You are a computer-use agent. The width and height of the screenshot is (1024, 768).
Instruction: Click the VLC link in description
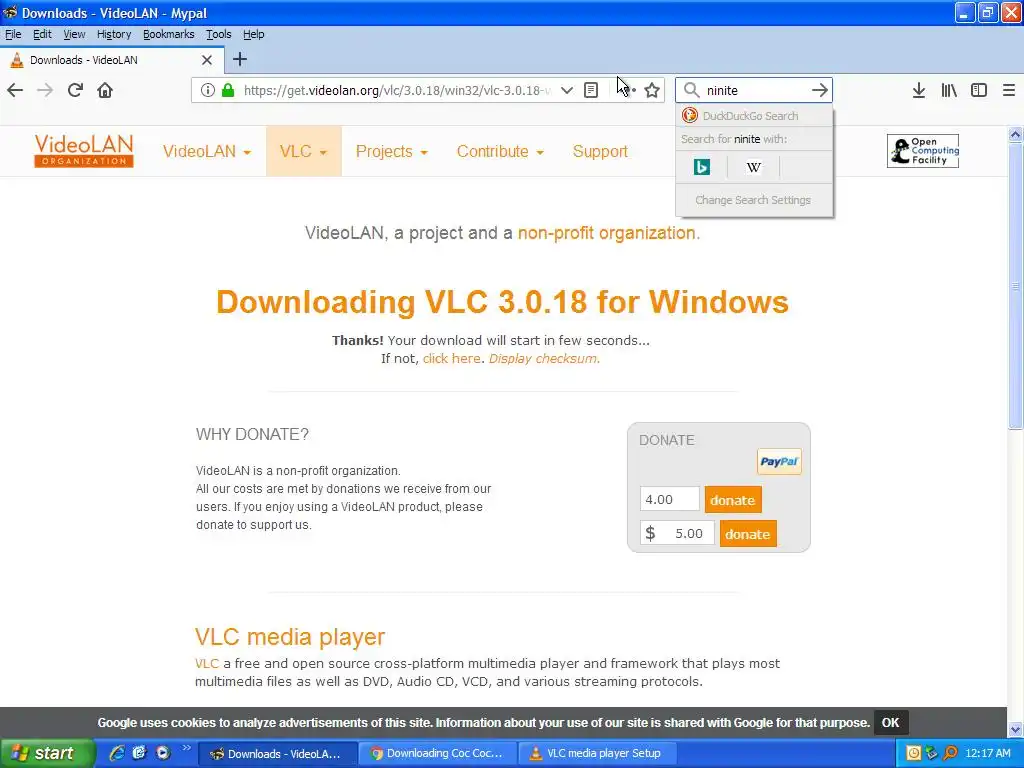[206, 664]
